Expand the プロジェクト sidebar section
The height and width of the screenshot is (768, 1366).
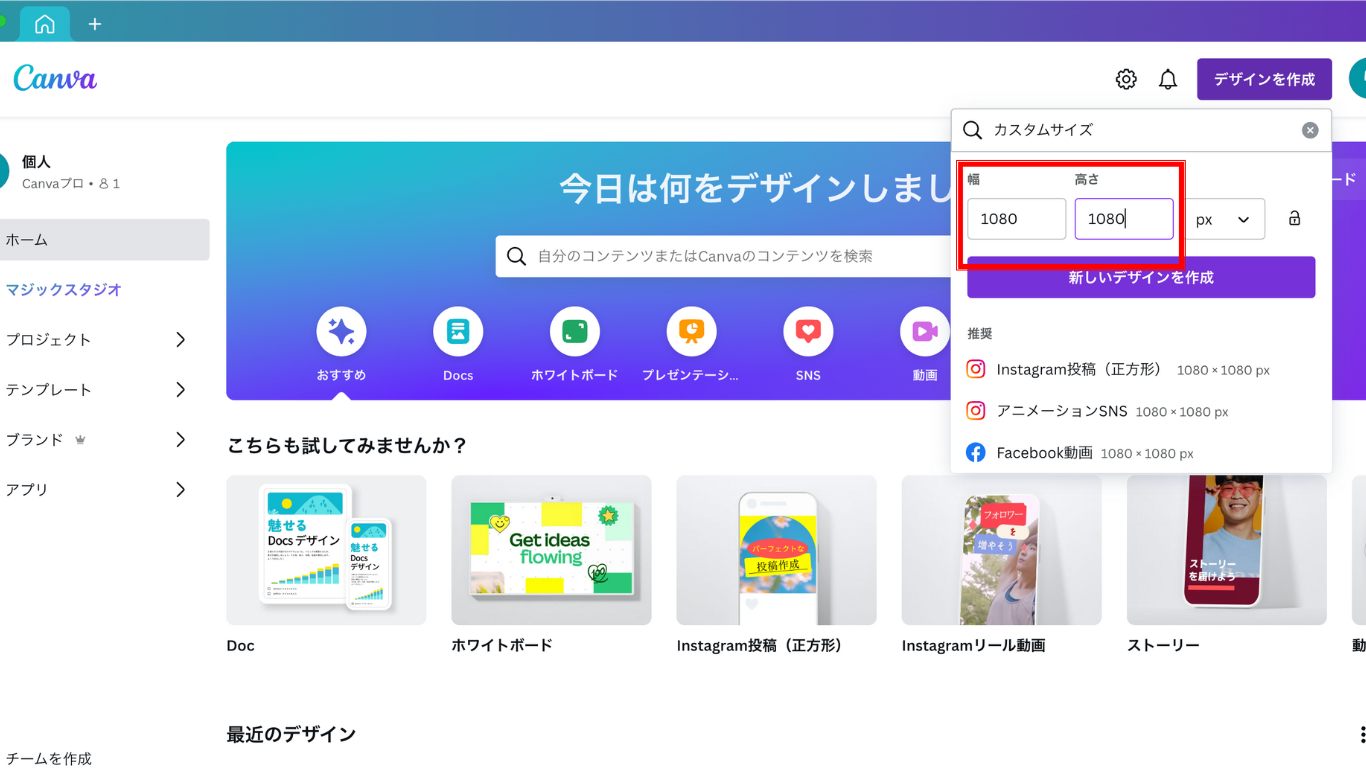[x=180, y=340]
